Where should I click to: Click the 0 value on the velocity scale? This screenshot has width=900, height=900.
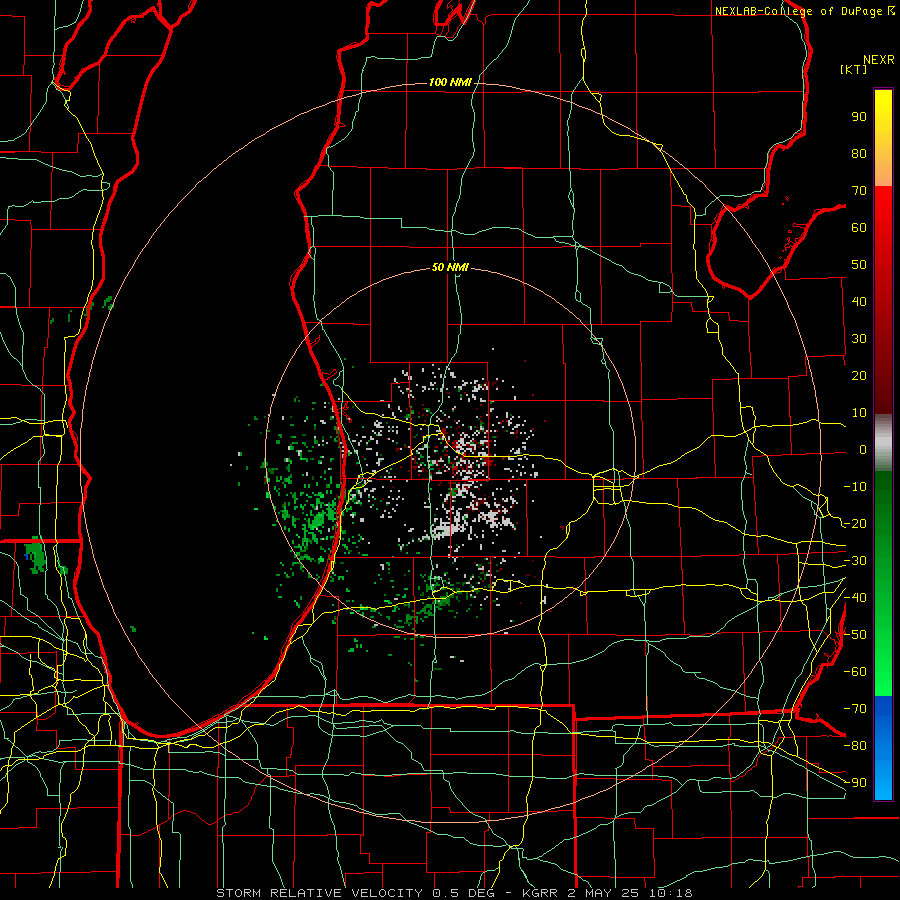[x=863, y=450]
